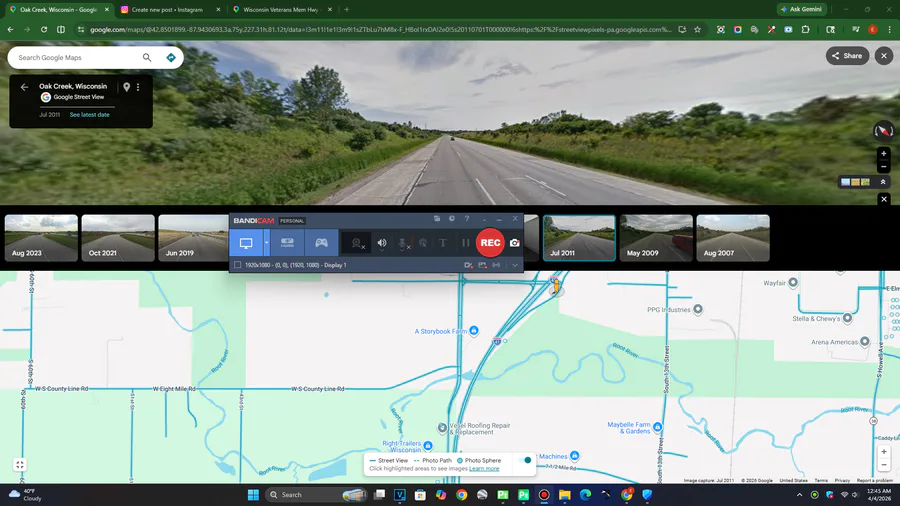
Task: Show hidden system tray icons
Action: tap(800, 495)
